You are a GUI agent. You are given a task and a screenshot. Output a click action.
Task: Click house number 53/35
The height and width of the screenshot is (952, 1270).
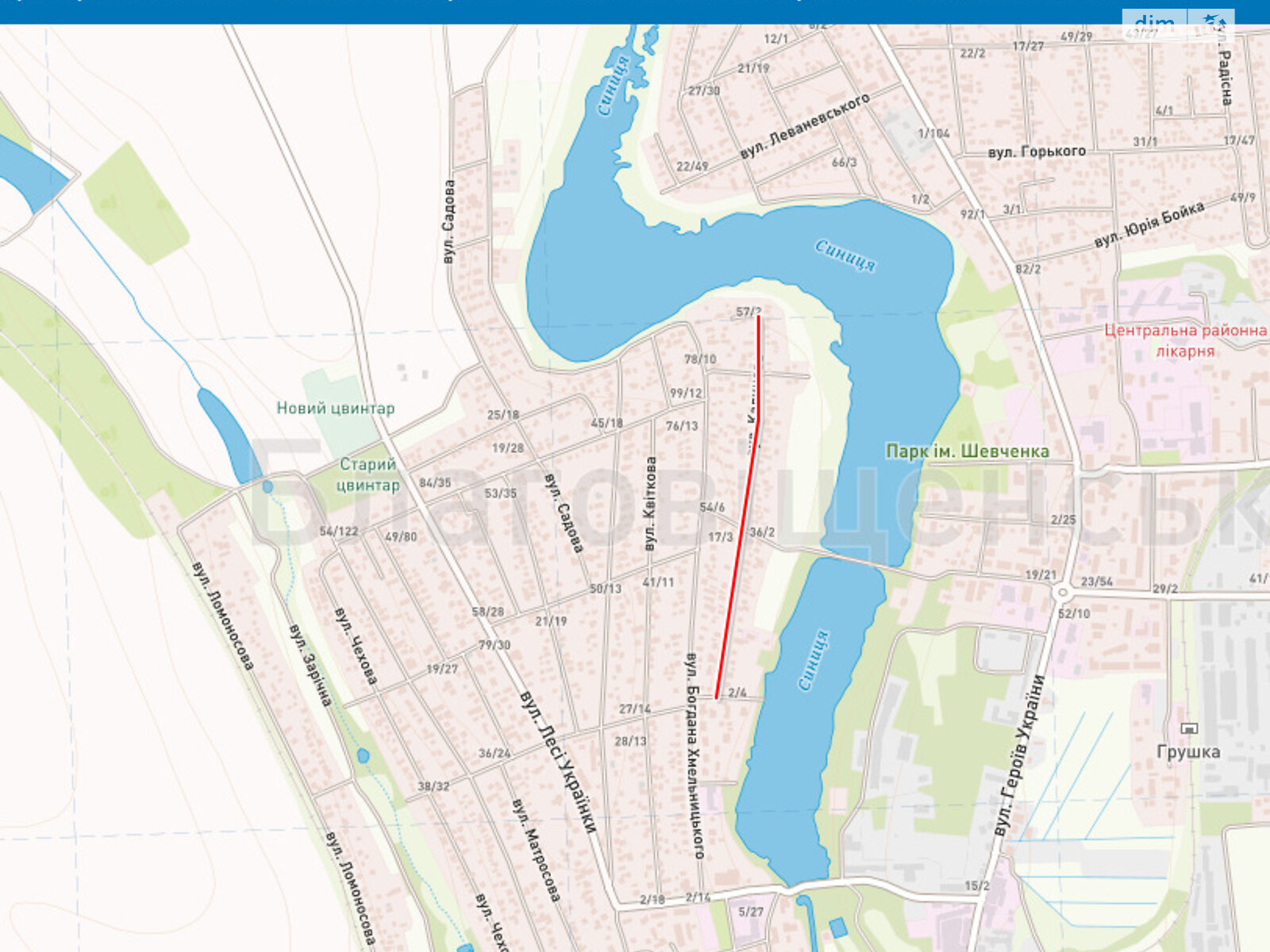click(501, 493)
